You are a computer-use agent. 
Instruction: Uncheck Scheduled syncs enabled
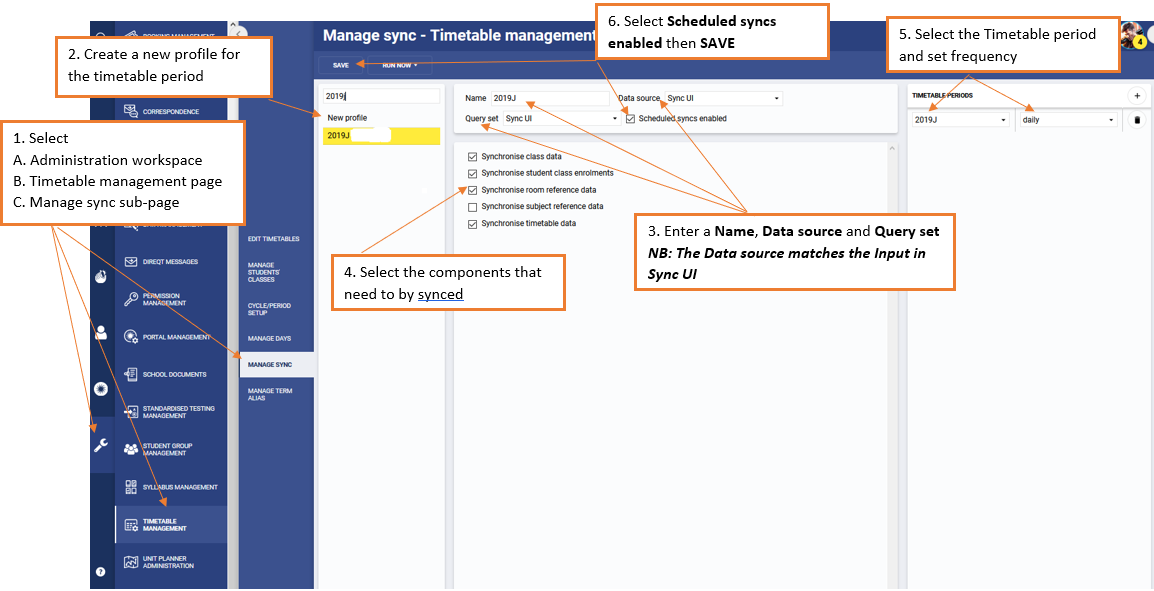(x=629, y=118)
